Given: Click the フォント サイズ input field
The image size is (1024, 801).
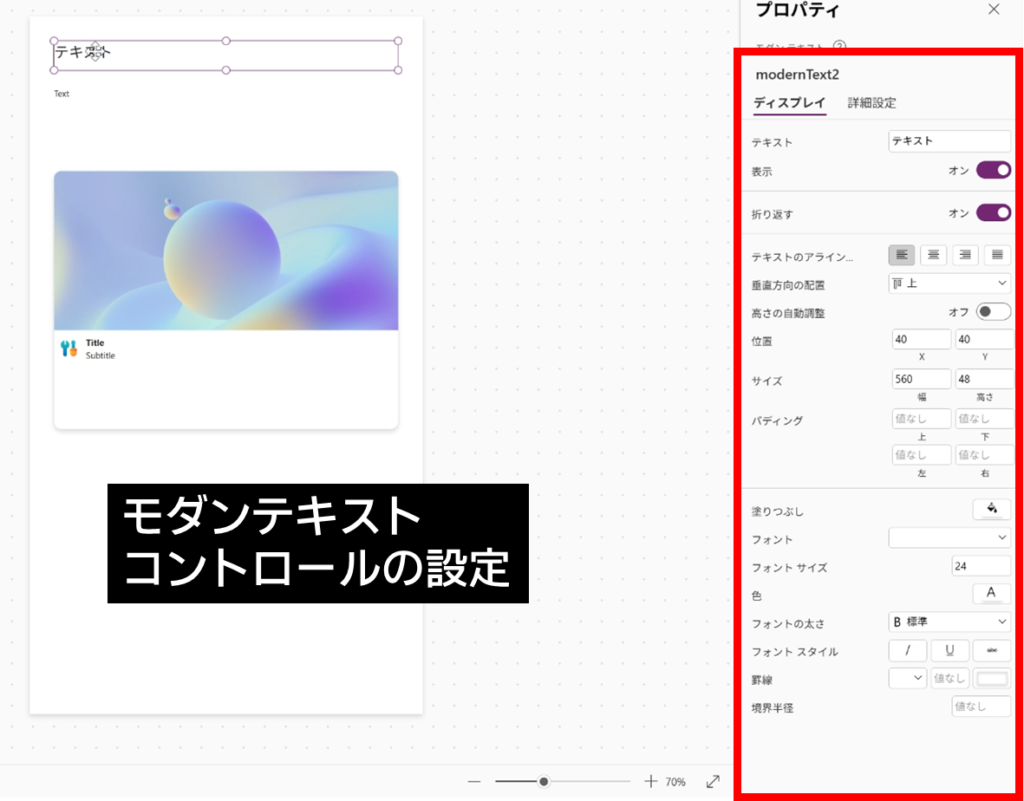Looking at the screenshot, I should click(980, 567).
